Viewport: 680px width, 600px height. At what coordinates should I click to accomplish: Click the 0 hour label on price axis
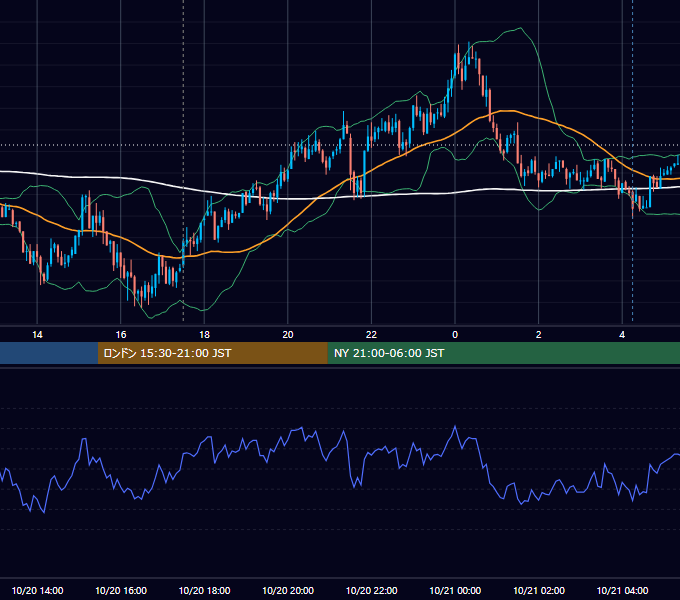pos(455,335)
